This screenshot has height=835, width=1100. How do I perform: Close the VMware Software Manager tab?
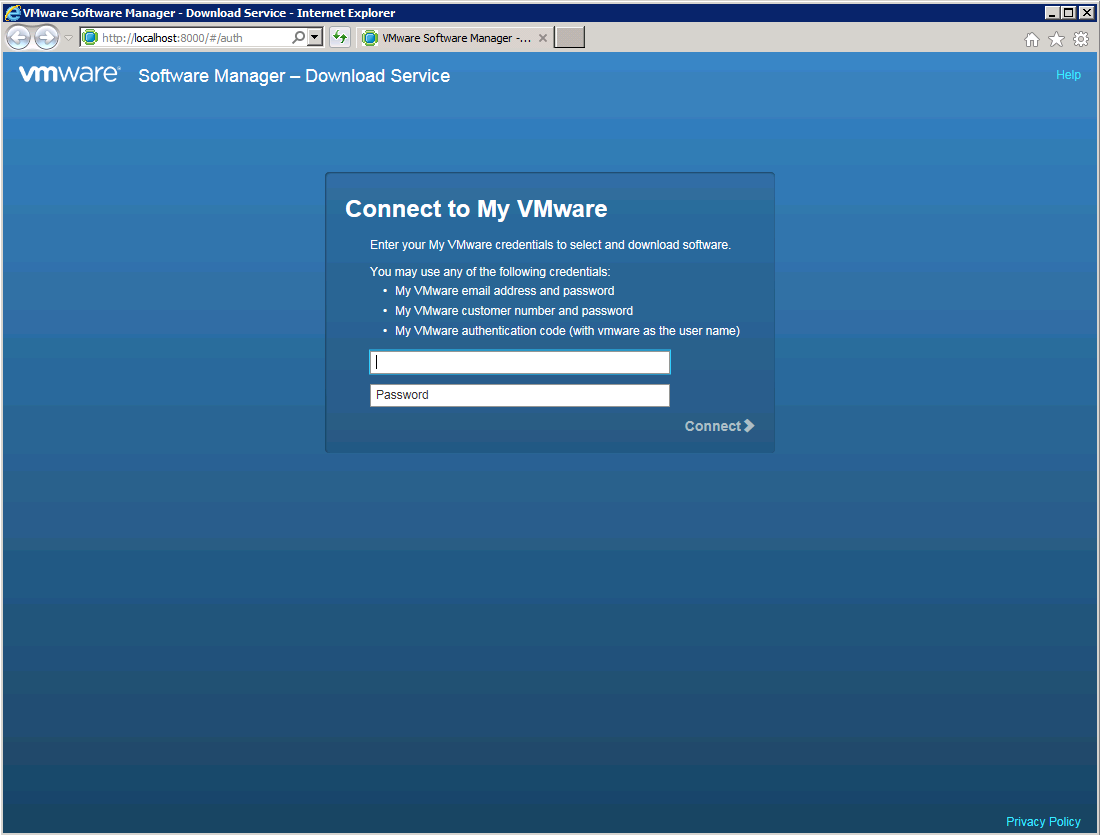click(543, 38)
